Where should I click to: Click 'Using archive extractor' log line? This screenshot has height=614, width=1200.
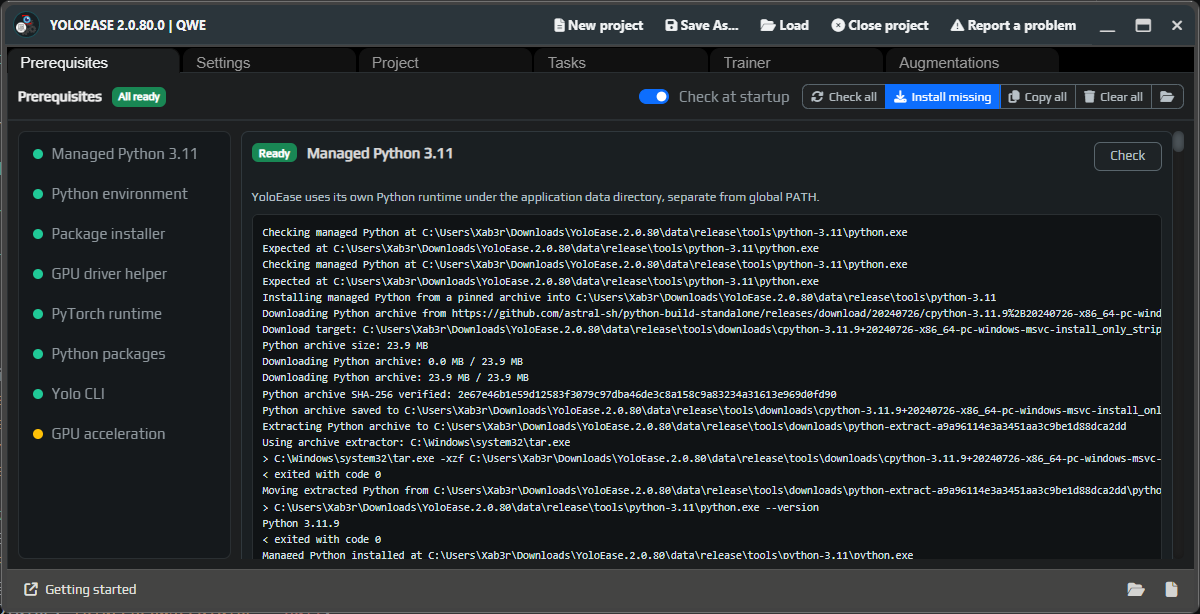tap(416, 442)
